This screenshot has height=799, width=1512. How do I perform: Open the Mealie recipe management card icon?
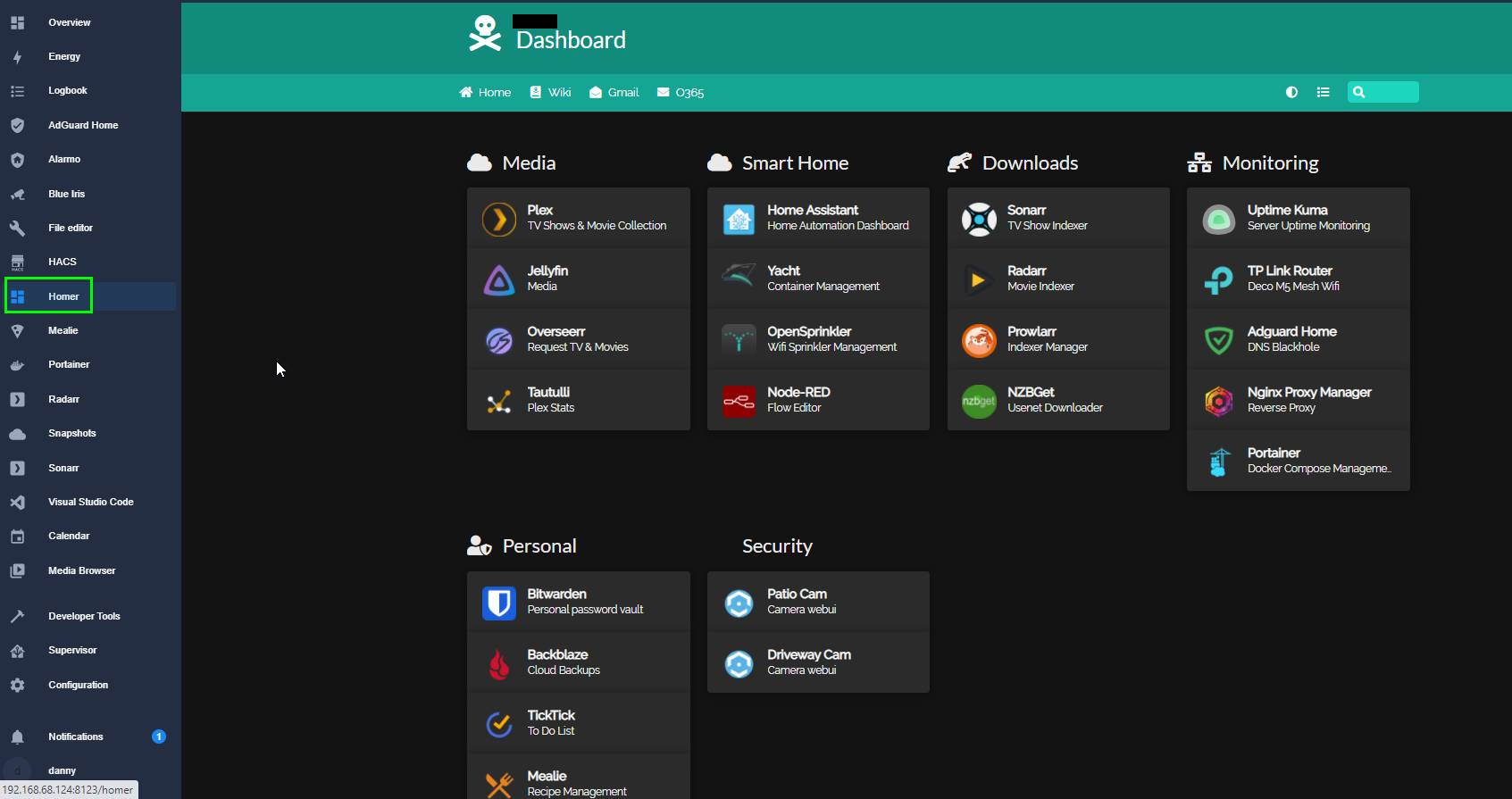point(499,784)
